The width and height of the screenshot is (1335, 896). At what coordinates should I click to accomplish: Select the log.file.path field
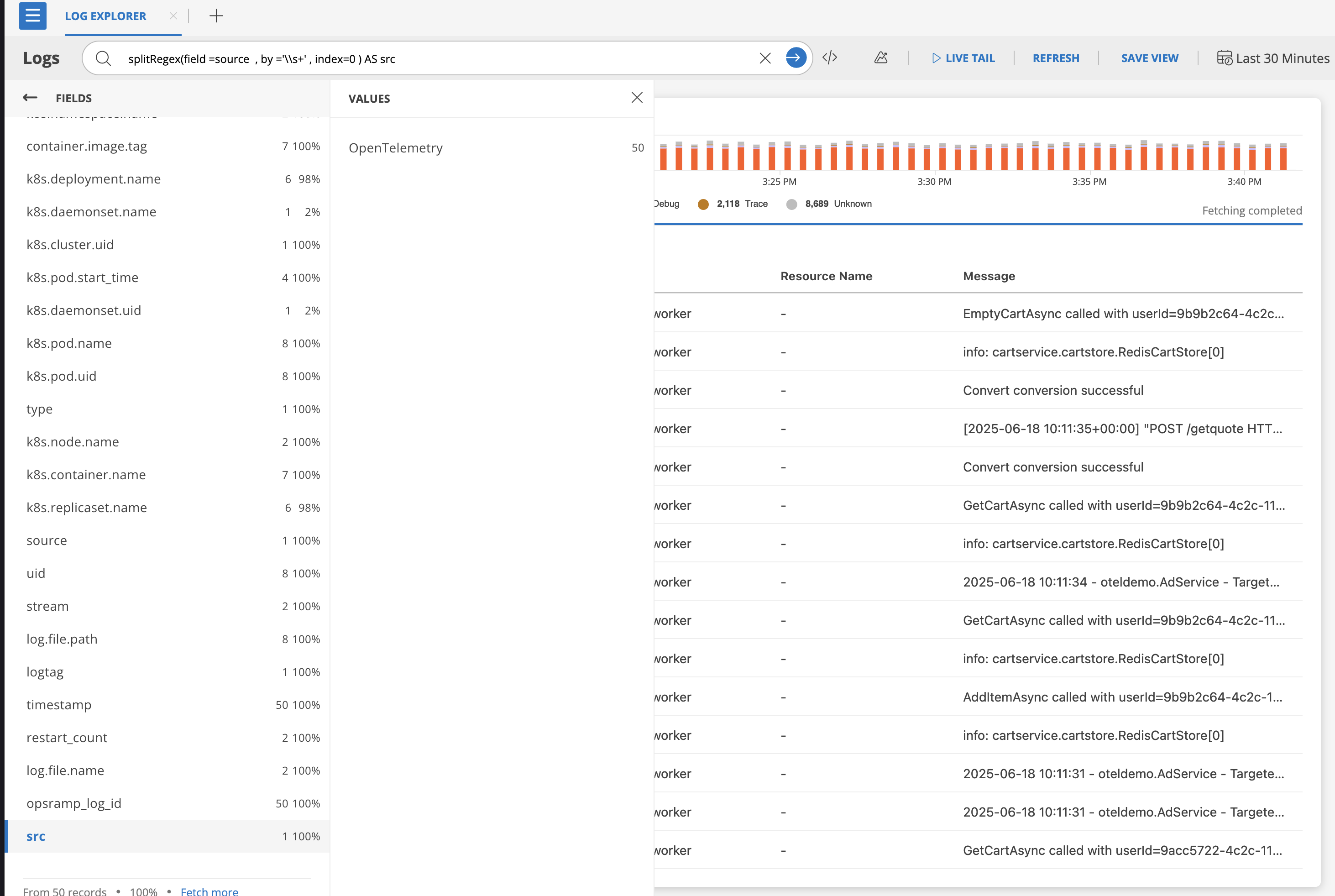pos(167,639)
